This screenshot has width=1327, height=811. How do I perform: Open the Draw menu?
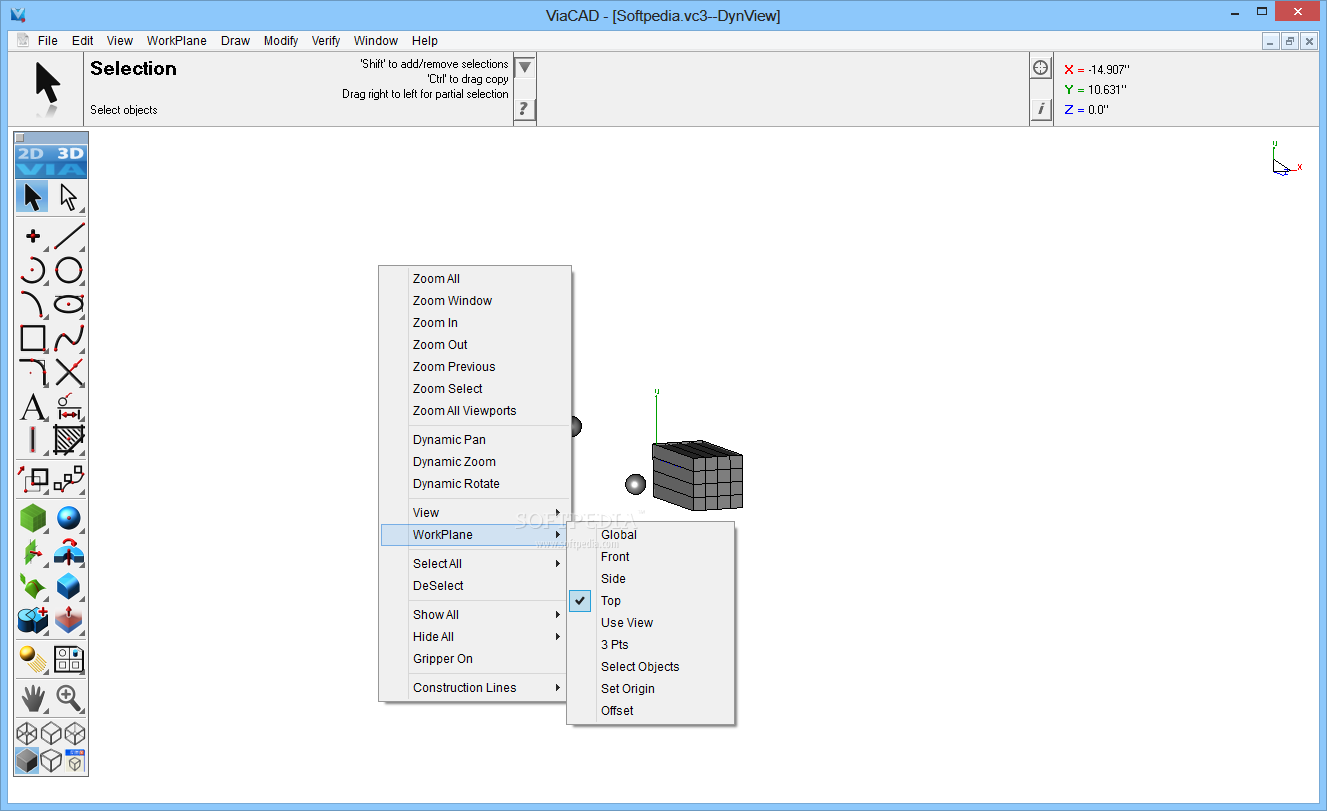[x=235, y=41]
